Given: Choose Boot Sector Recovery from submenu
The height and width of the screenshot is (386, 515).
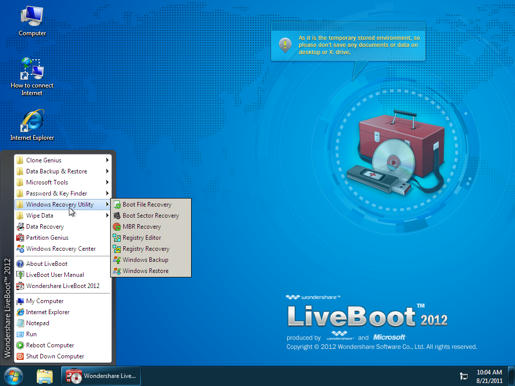Looking at the screenshot, I should (151, 216).
